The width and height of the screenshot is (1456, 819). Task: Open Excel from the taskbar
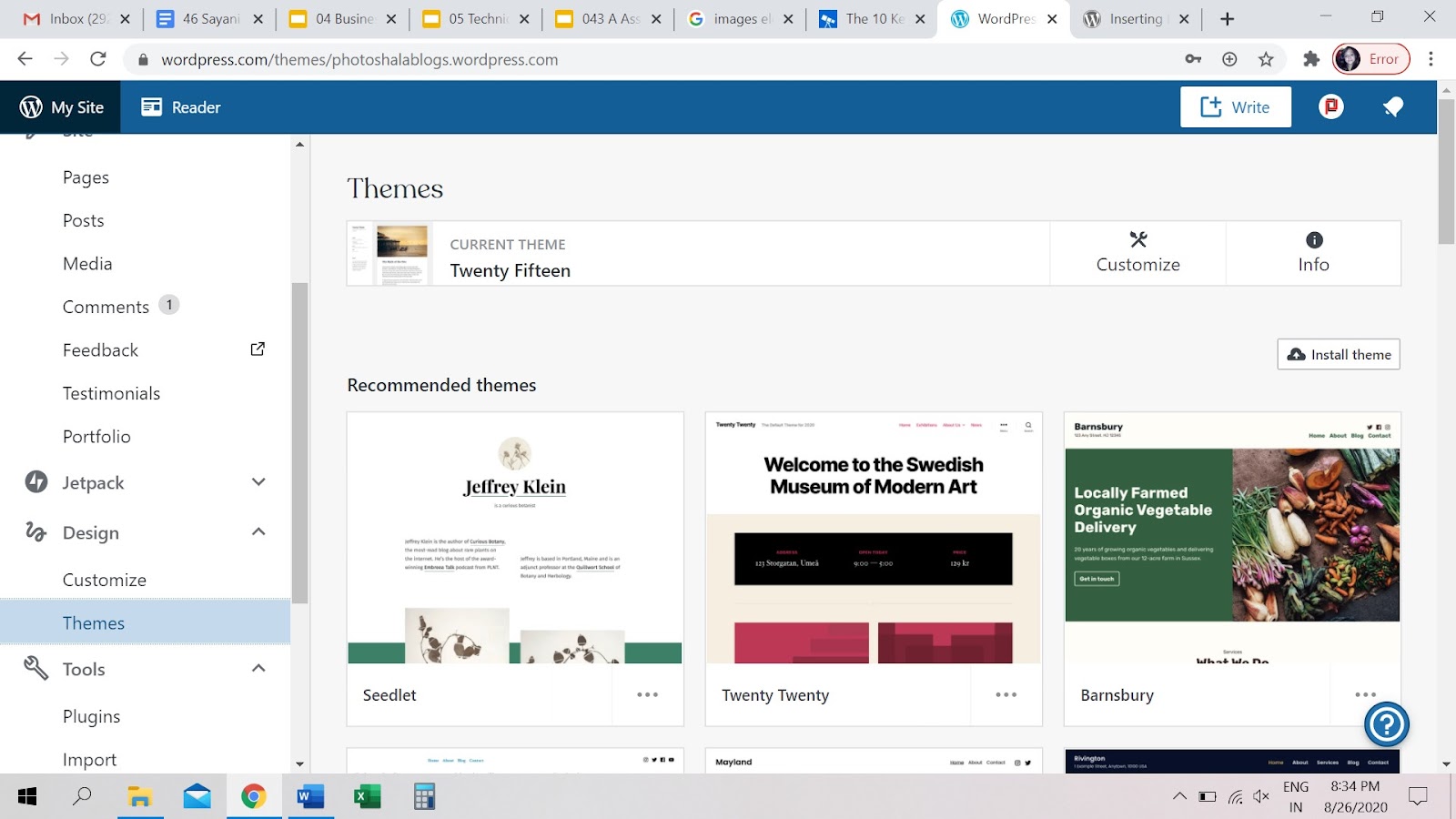pyautogui.click(x=367, y=797)
